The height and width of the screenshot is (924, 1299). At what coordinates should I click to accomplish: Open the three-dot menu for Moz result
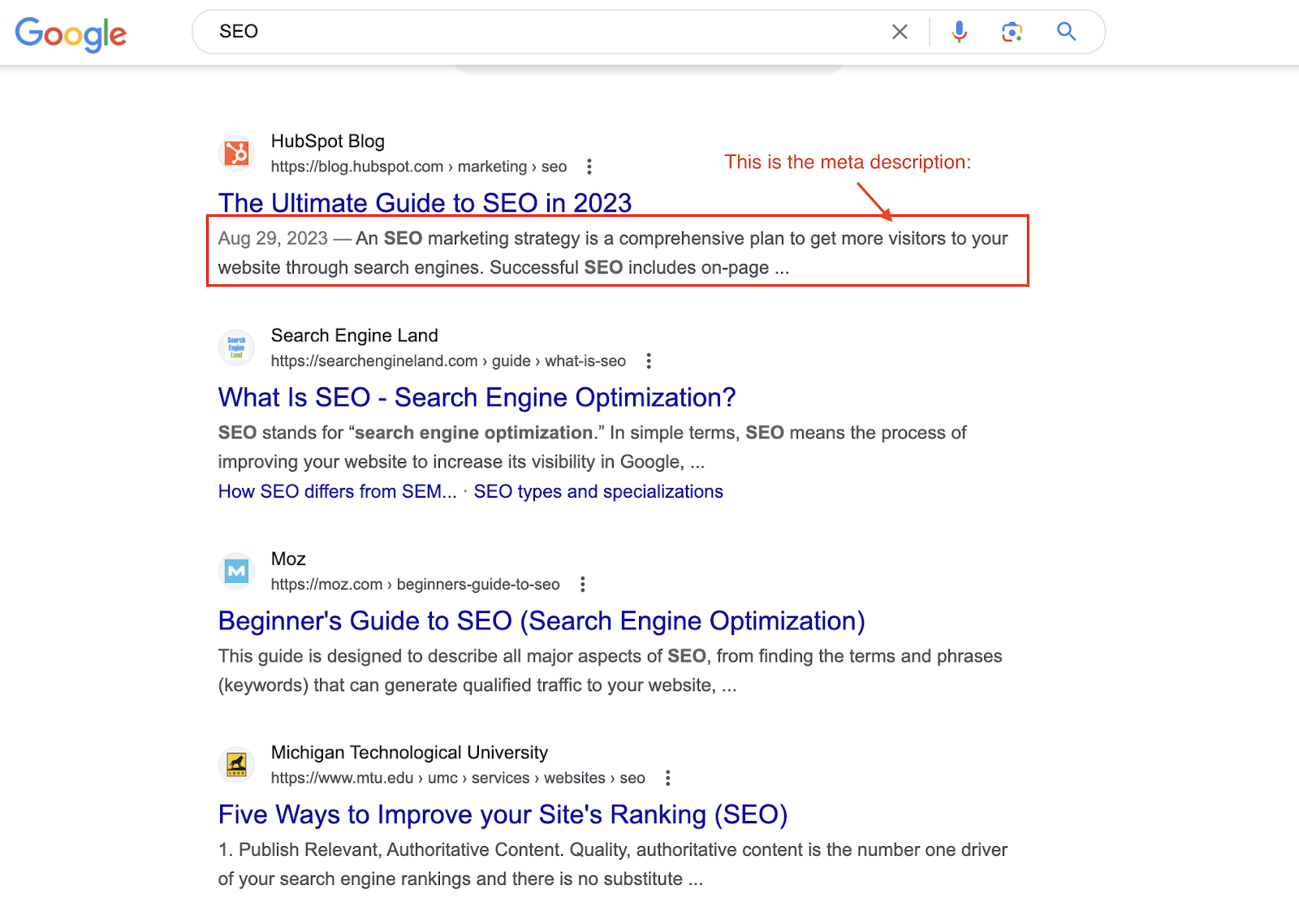point(583,584)
